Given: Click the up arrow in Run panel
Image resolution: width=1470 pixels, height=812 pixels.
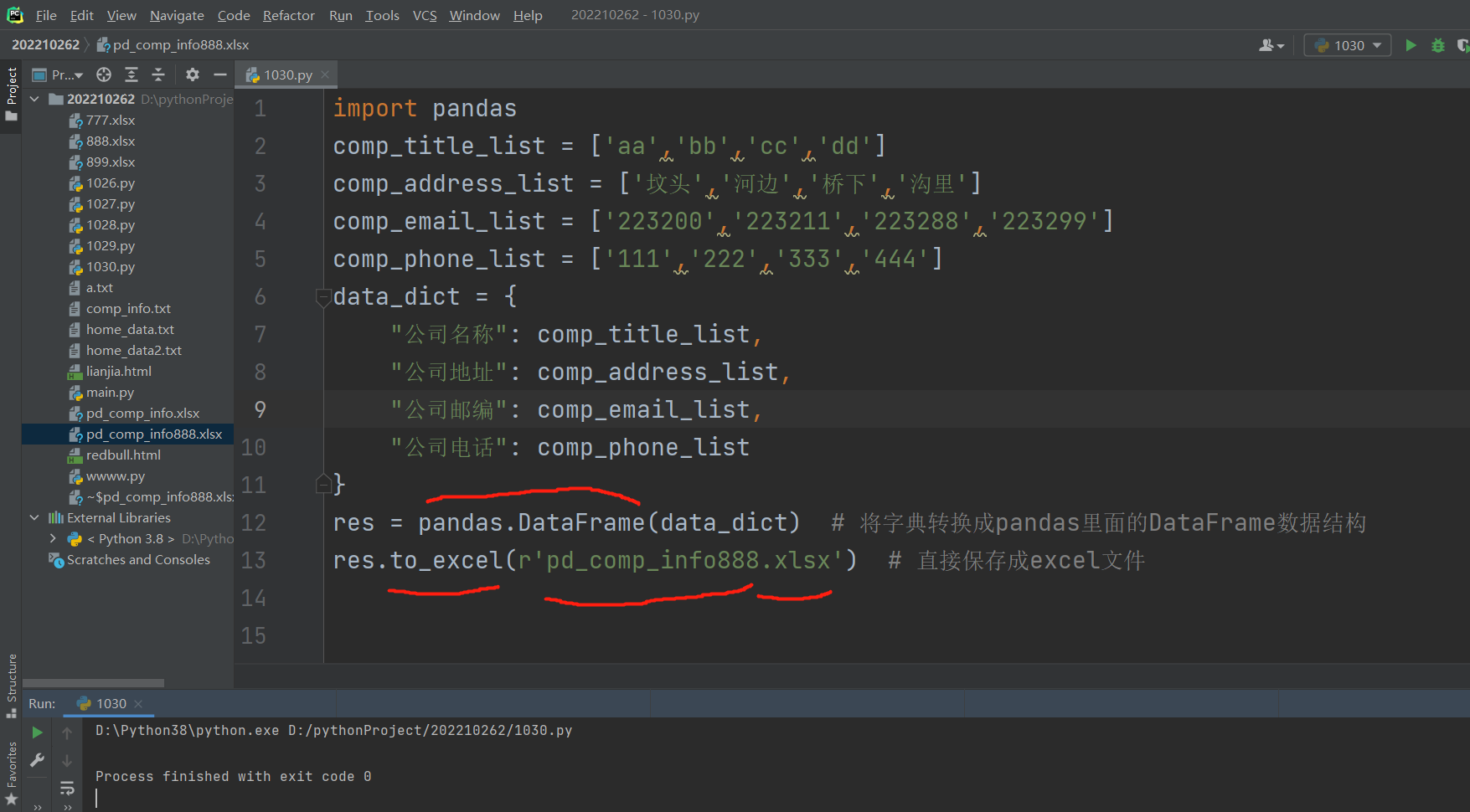Looking at the screenshot, I should click(x=67, y=733).
